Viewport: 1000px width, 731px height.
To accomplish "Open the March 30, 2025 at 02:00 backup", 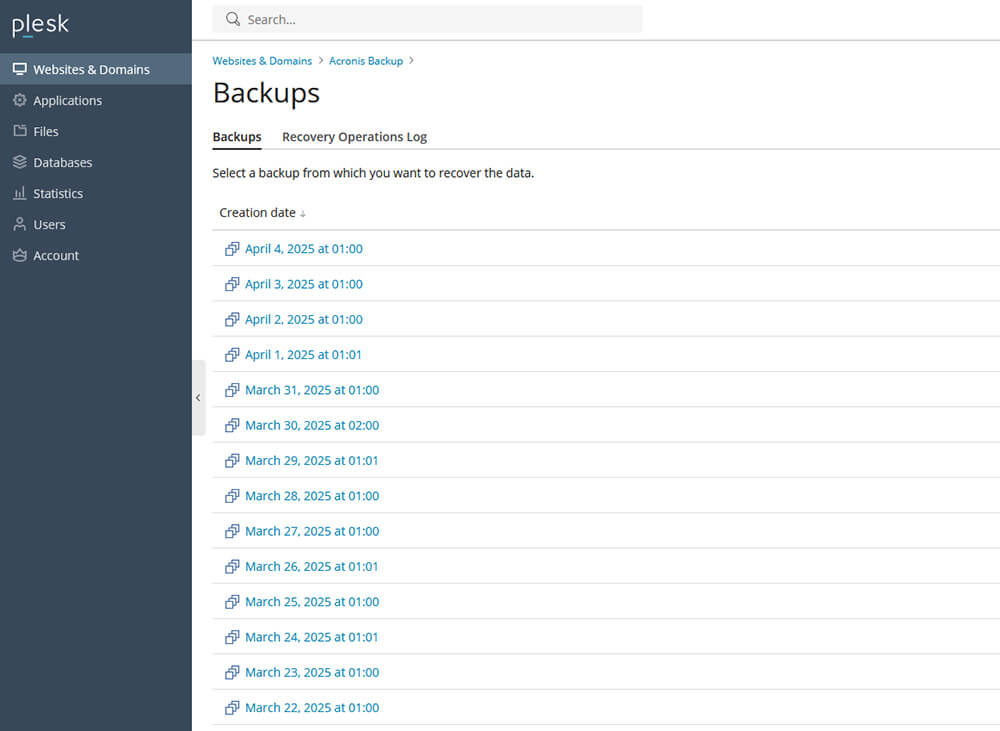I will 312,425.
